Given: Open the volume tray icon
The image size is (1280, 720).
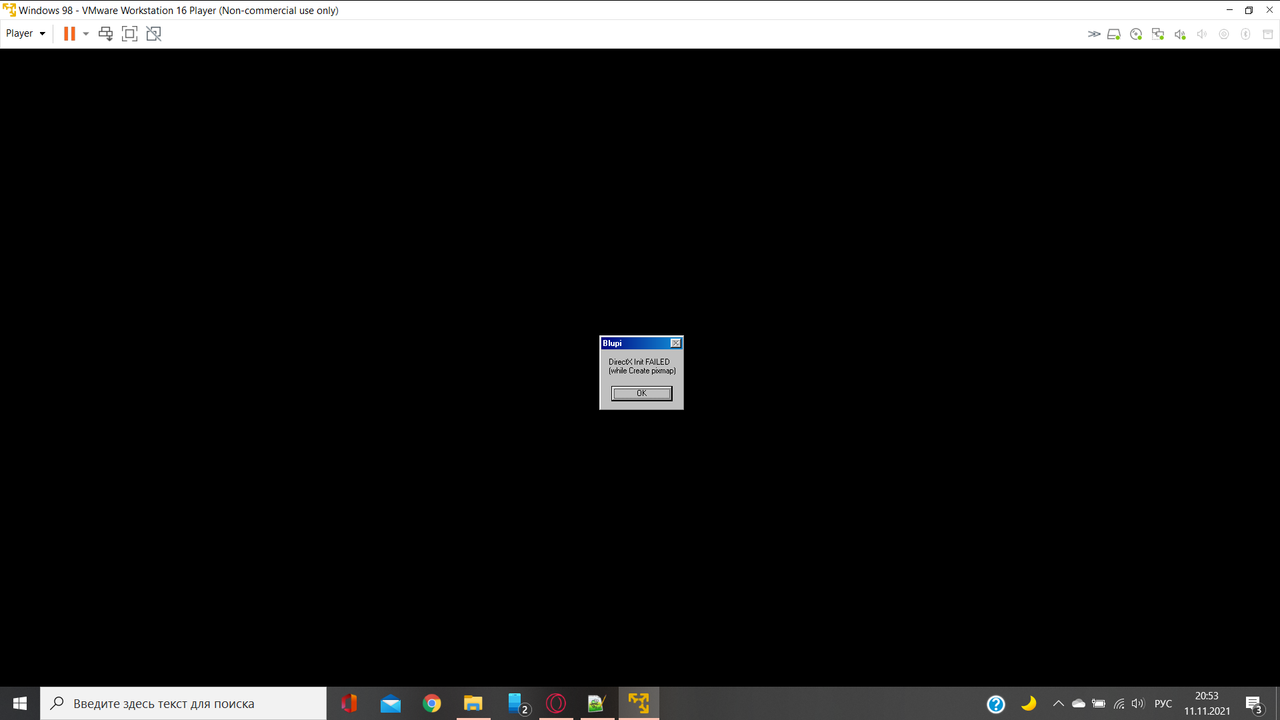Looking at the screenshot, I should (1138, 703).
